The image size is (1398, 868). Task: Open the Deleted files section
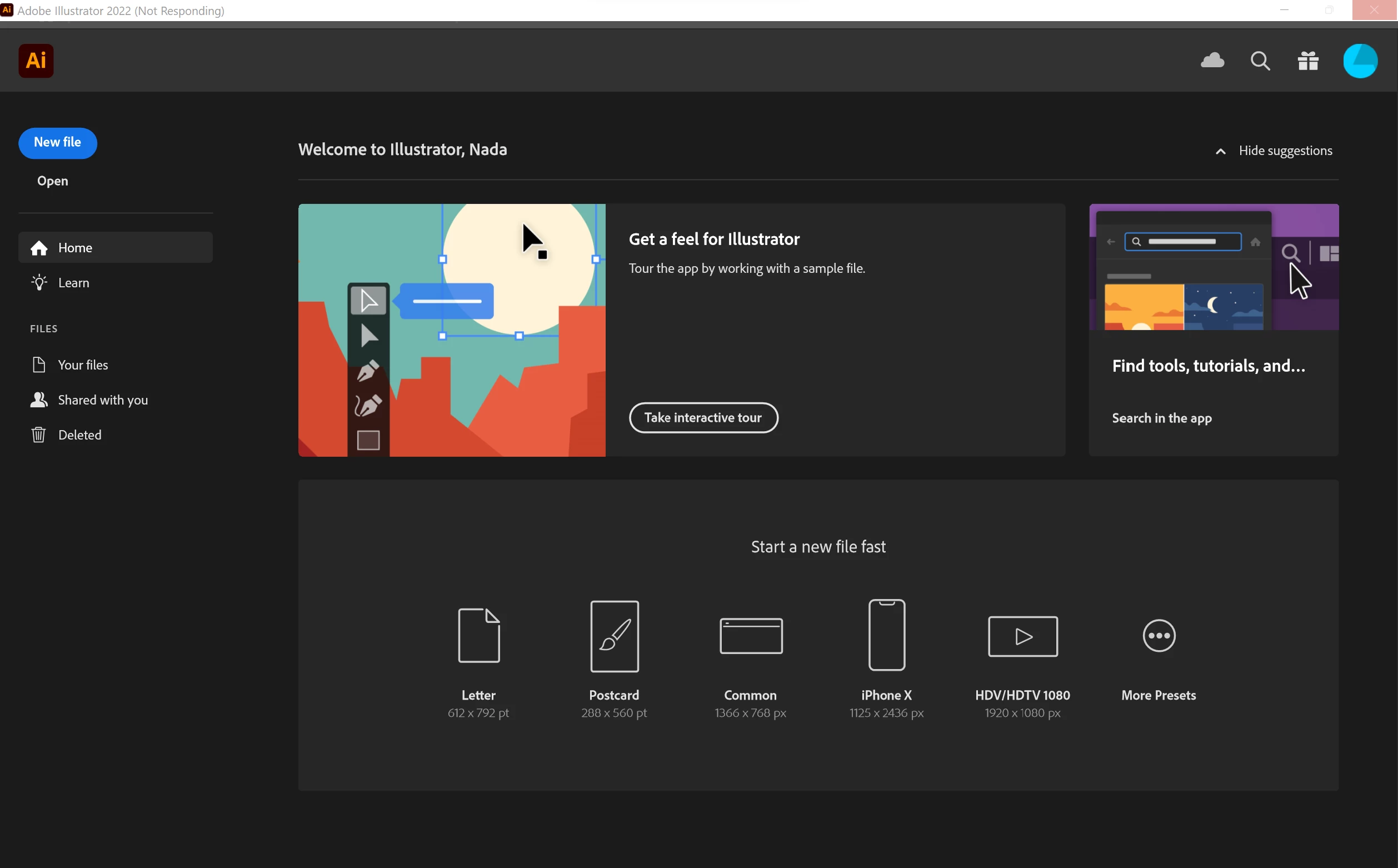tap(80, 435)
